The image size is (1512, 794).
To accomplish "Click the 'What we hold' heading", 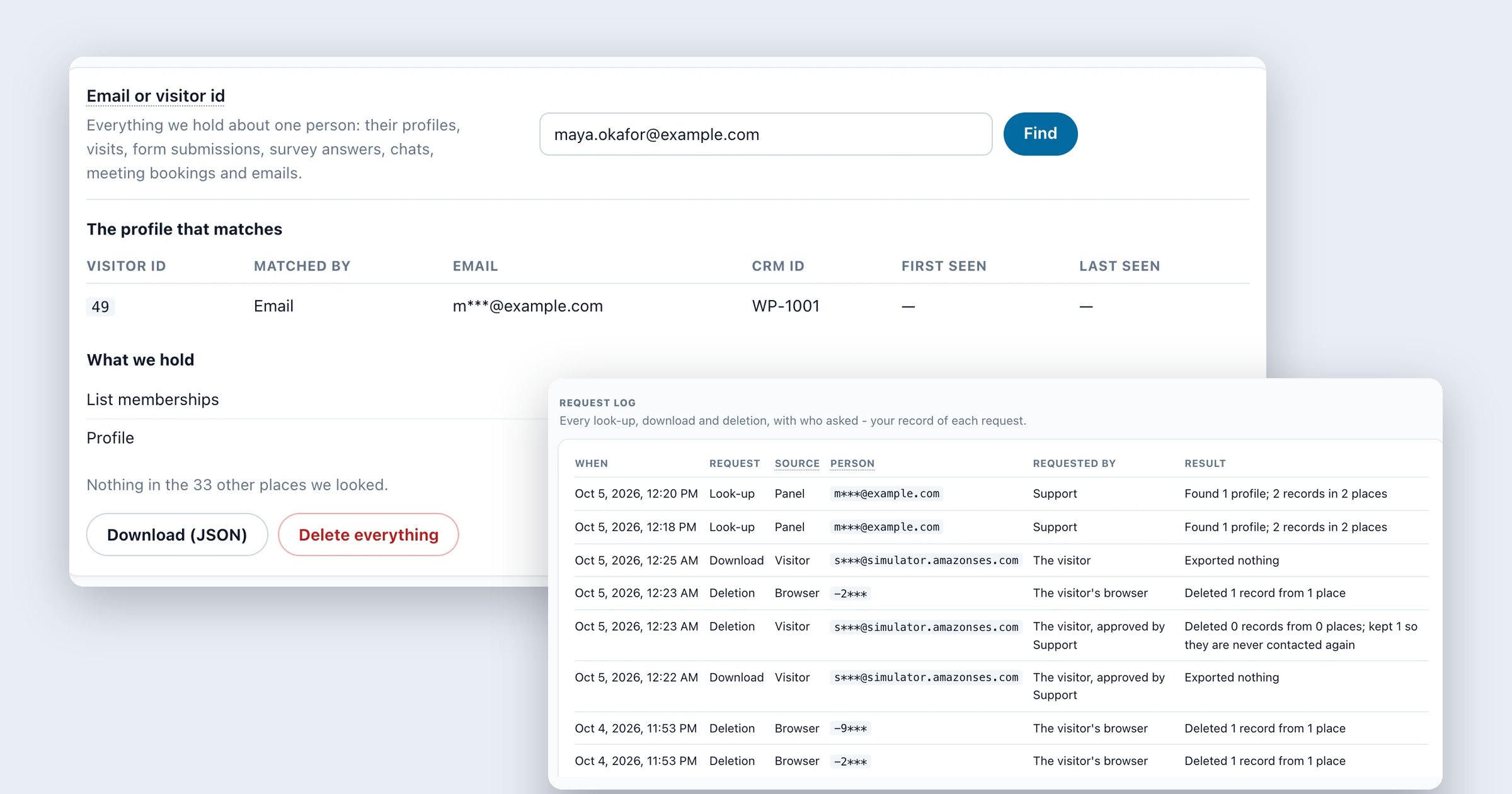I will tap(140, 360).
